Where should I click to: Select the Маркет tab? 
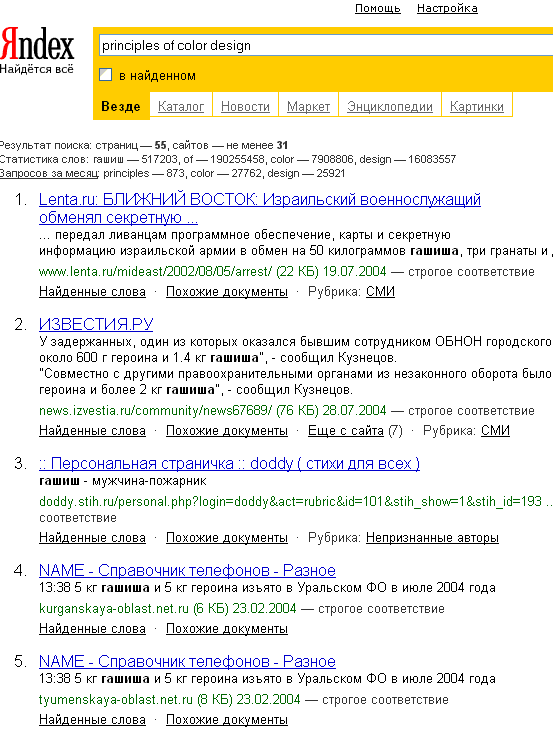click(x=308, y=107)
